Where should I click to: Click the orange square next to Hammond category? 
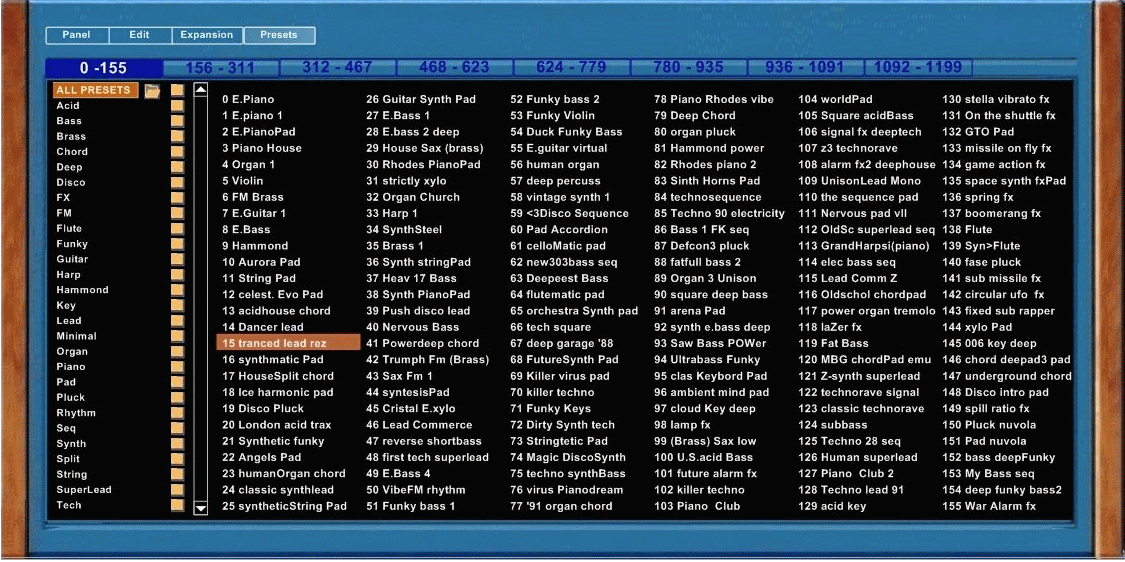(x=177, y=290)
